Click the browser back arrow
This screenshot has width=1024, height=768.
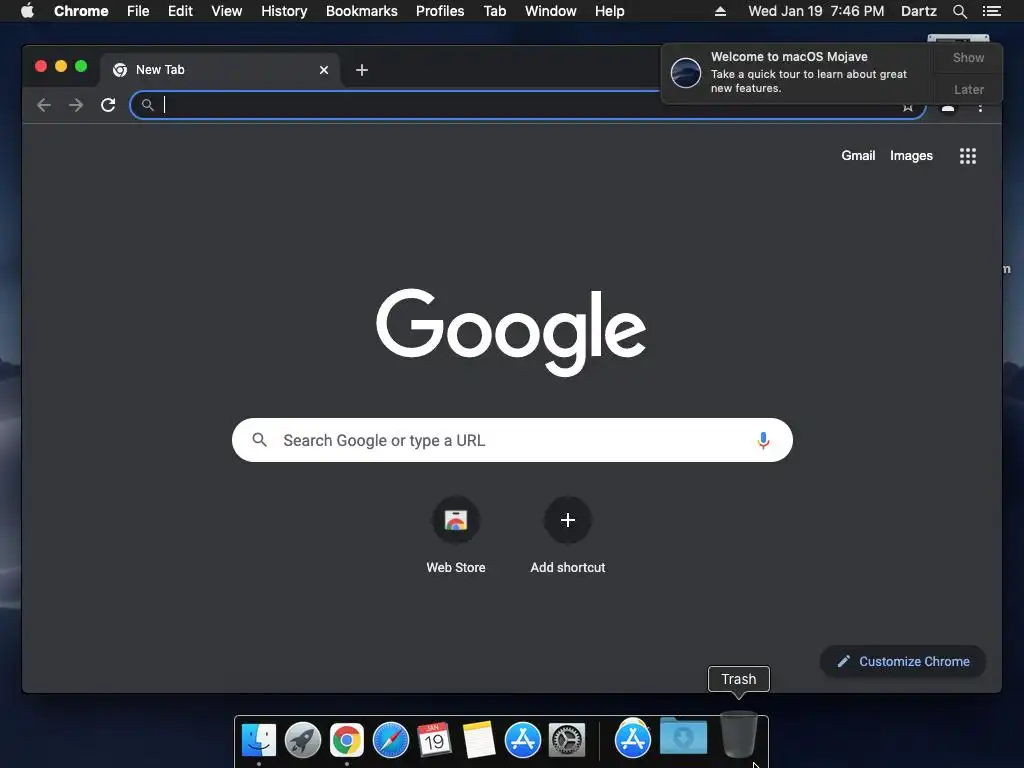[x=44, y=105]
